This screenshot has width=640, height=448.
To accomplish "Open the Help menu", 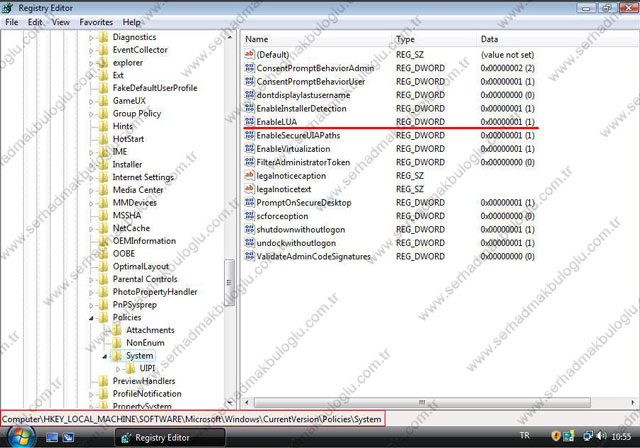I will click(x=131, y=22).
